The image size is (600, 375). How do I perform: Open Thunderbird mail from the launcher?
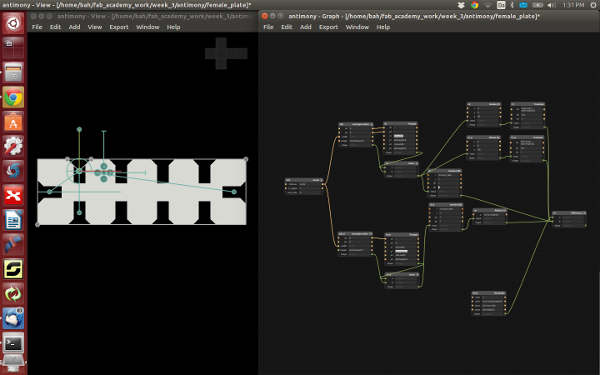coord(13,319)
